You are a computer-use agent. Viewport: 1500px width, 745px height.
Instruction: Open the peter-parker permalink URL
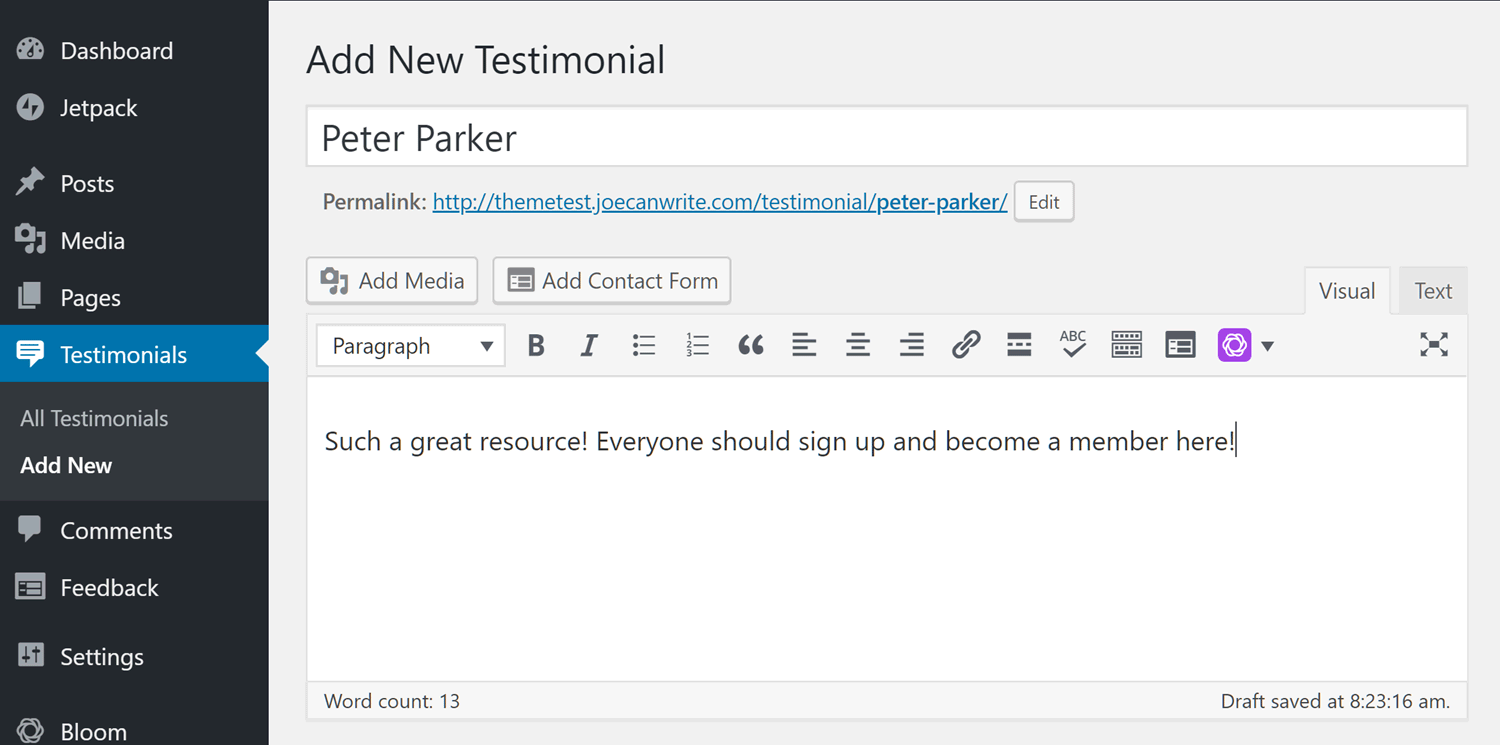click(720, 202)
